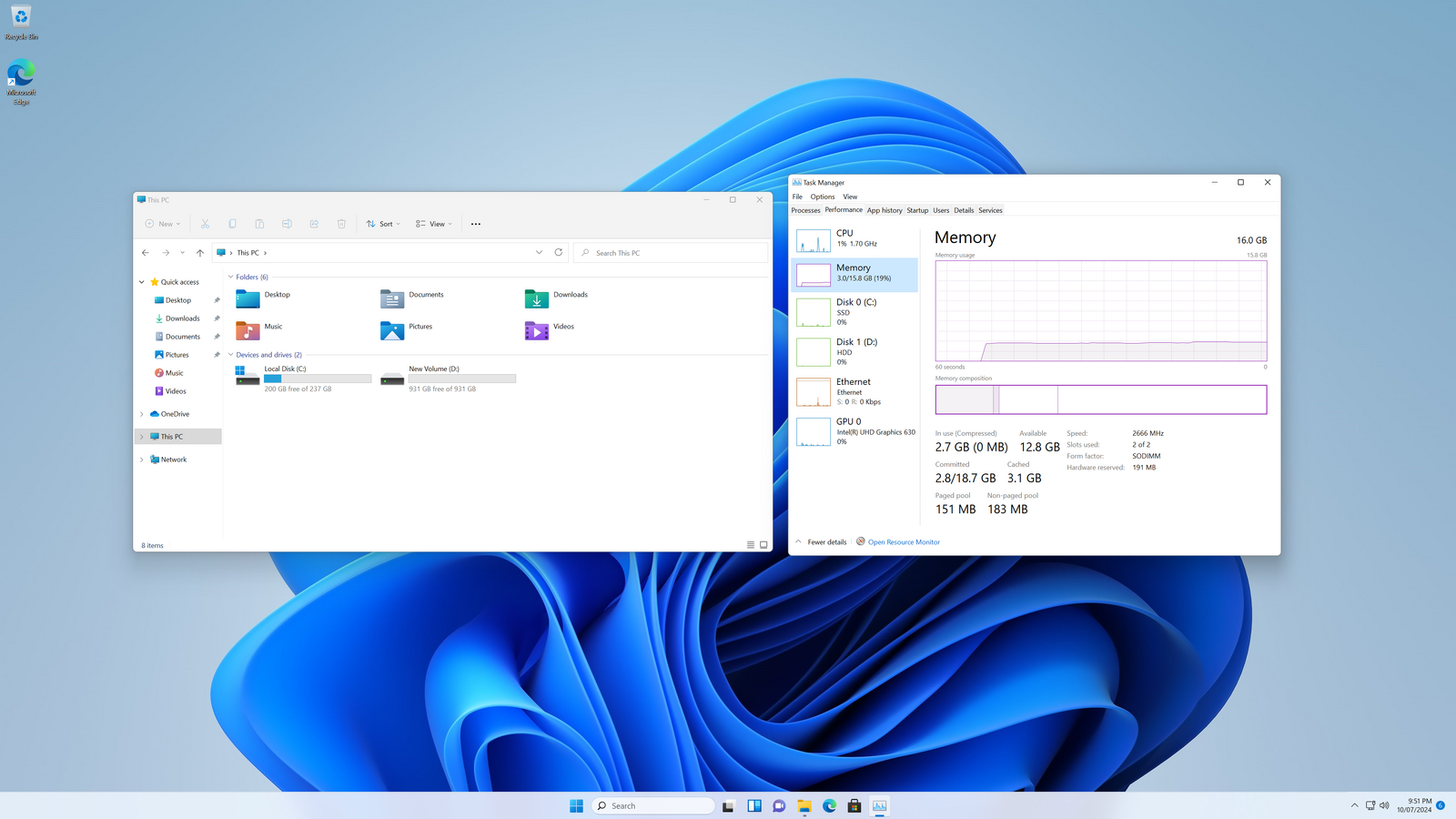
Task: Collapse the Quick access tree node
Action: click(142, 282)
